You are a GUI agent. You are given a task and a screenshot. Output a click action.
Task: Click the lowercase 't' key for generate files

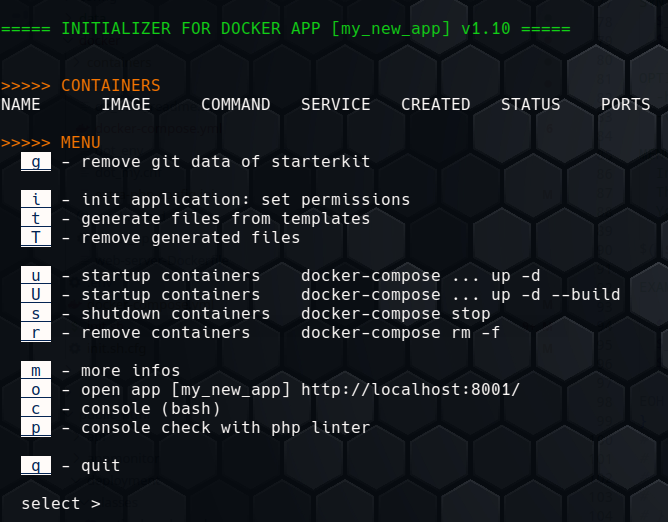tap(36, 219)
